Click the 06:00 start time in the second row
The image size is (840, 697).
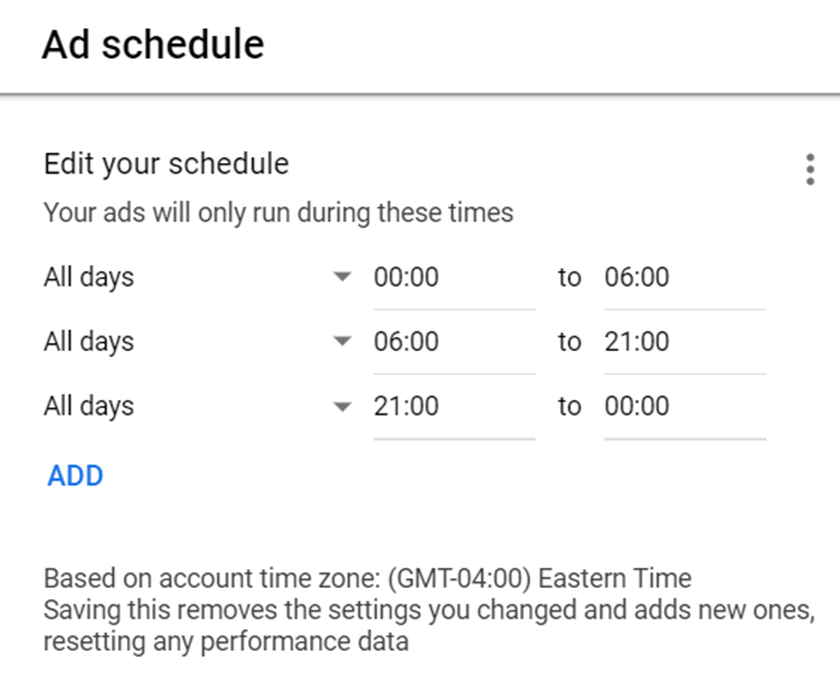click(406, 342)
